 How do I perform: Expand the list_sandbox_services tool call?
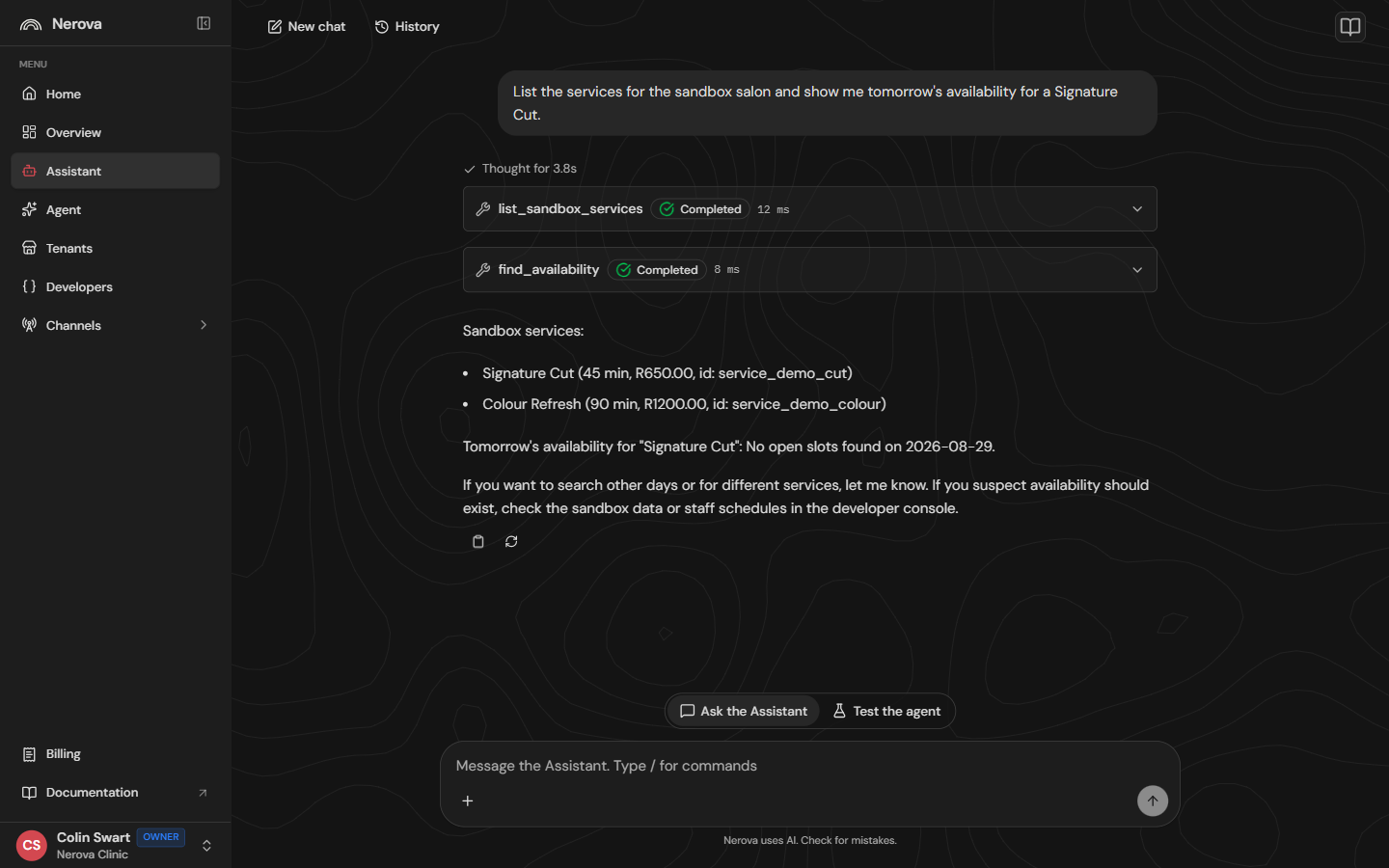tap(810, 209)
